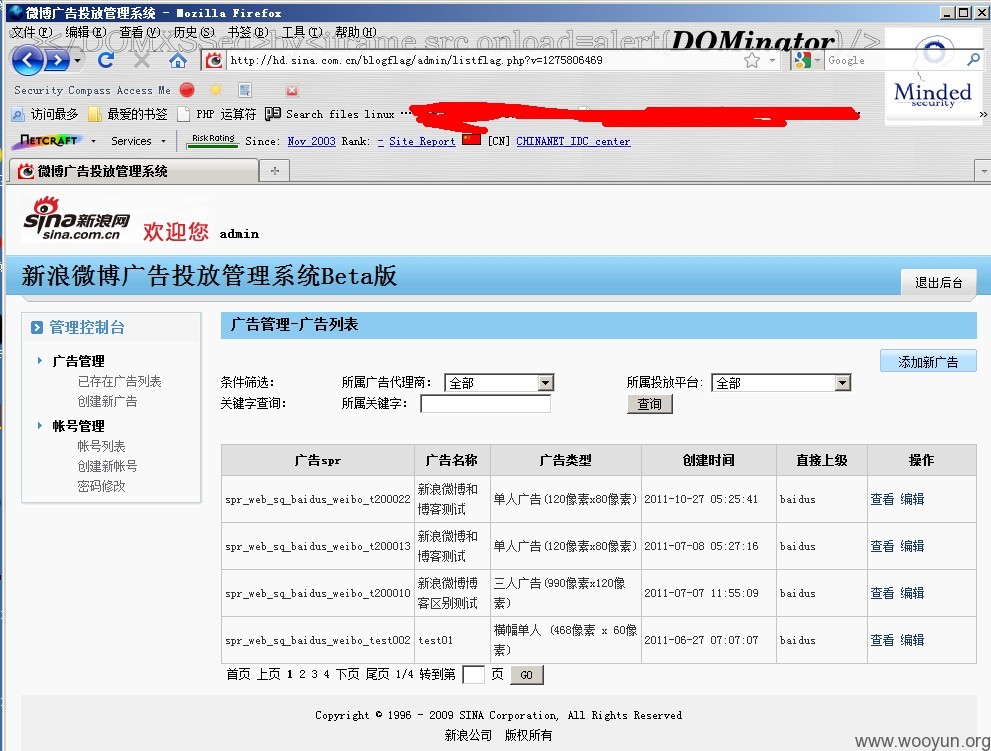Go forward with the Forward arrow button
The image size is (991, 751).
point(57,61)
